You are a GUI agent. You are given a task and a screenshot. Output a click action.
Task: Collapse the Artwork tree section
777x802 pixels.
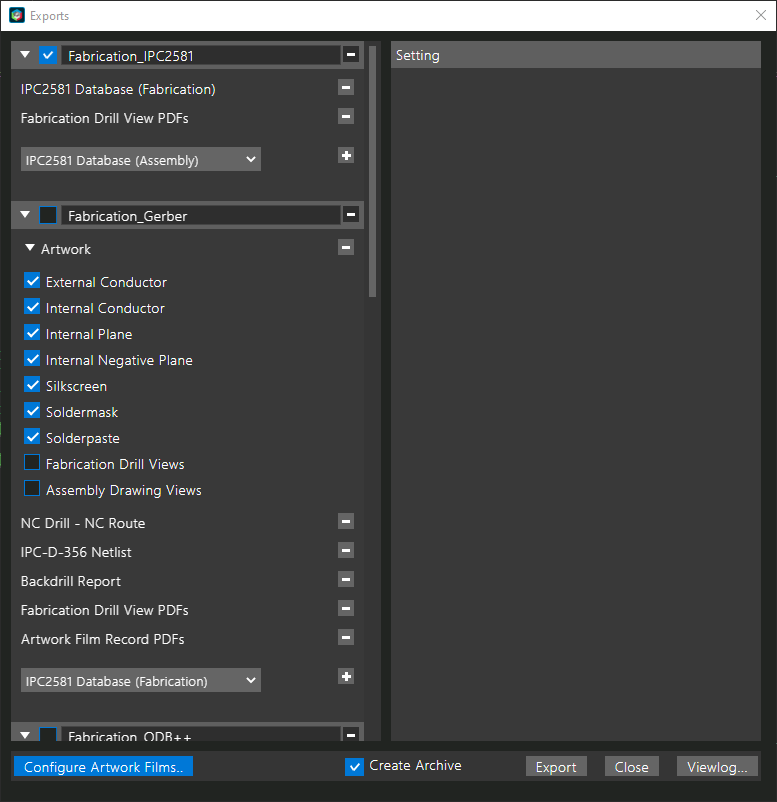pyautogui.click(x=30, y=248)
